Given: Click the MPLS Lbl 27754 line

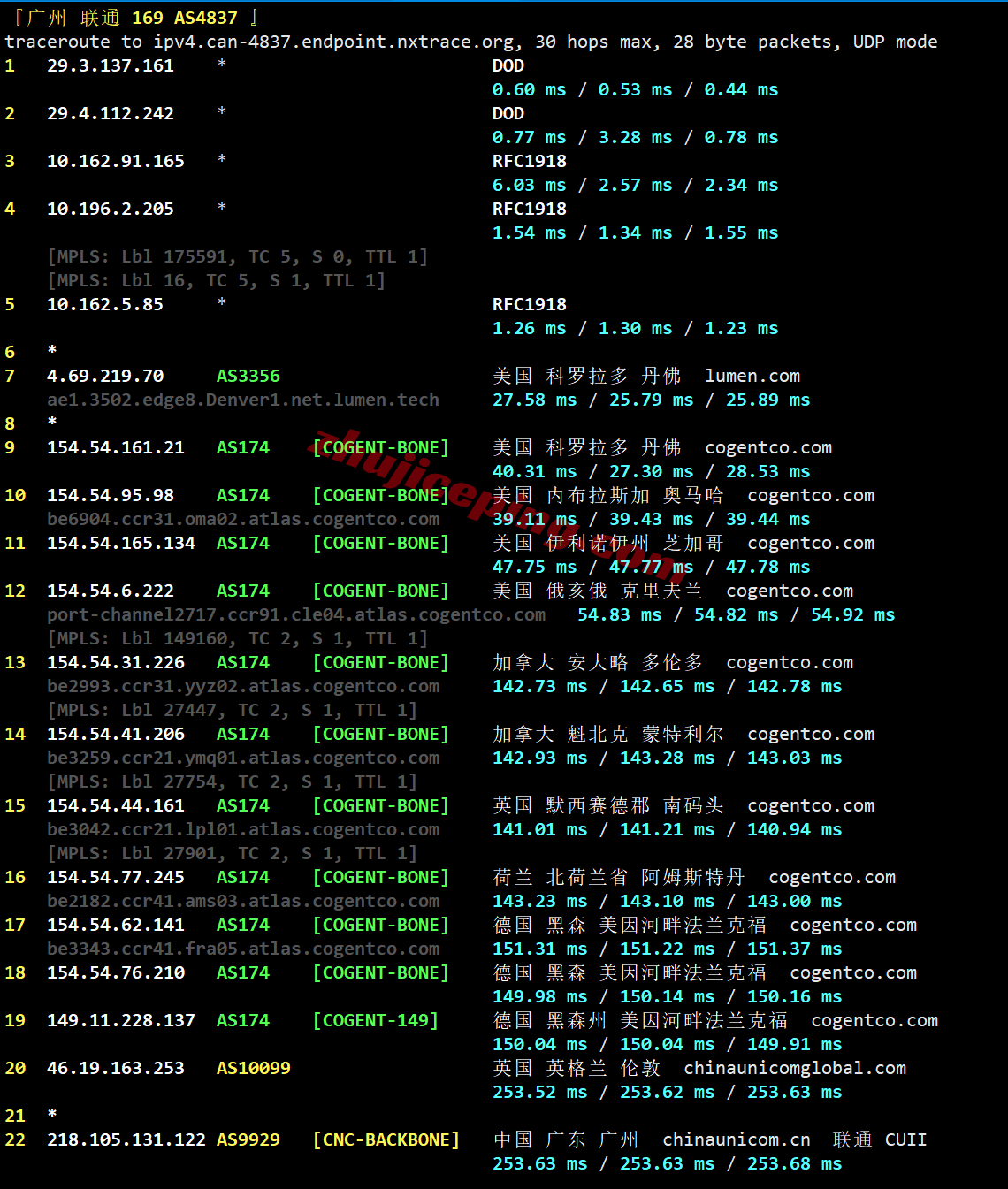Looking at the screenshot, I should (233, 781).
